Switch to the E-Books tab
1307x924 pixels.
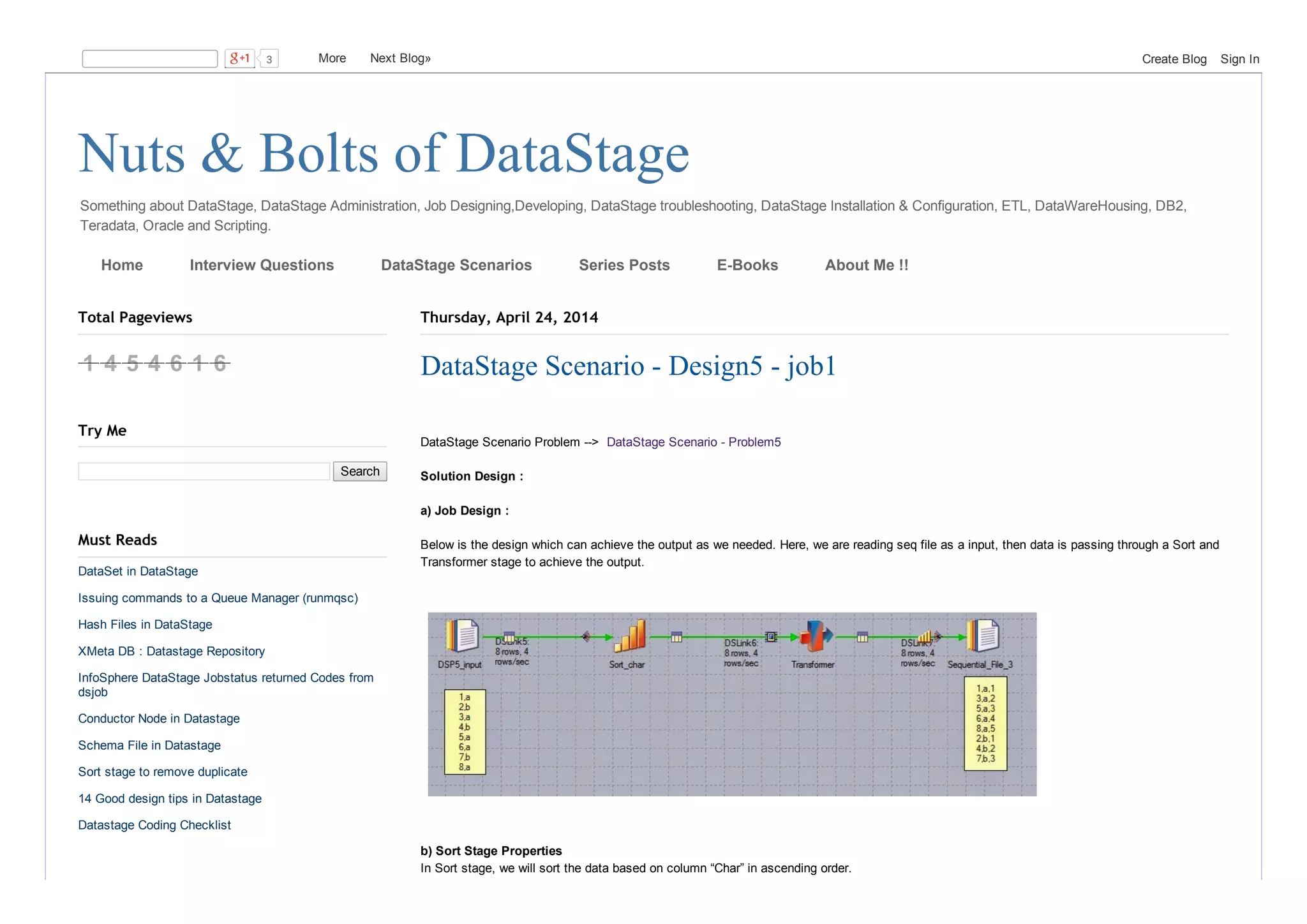747,265
